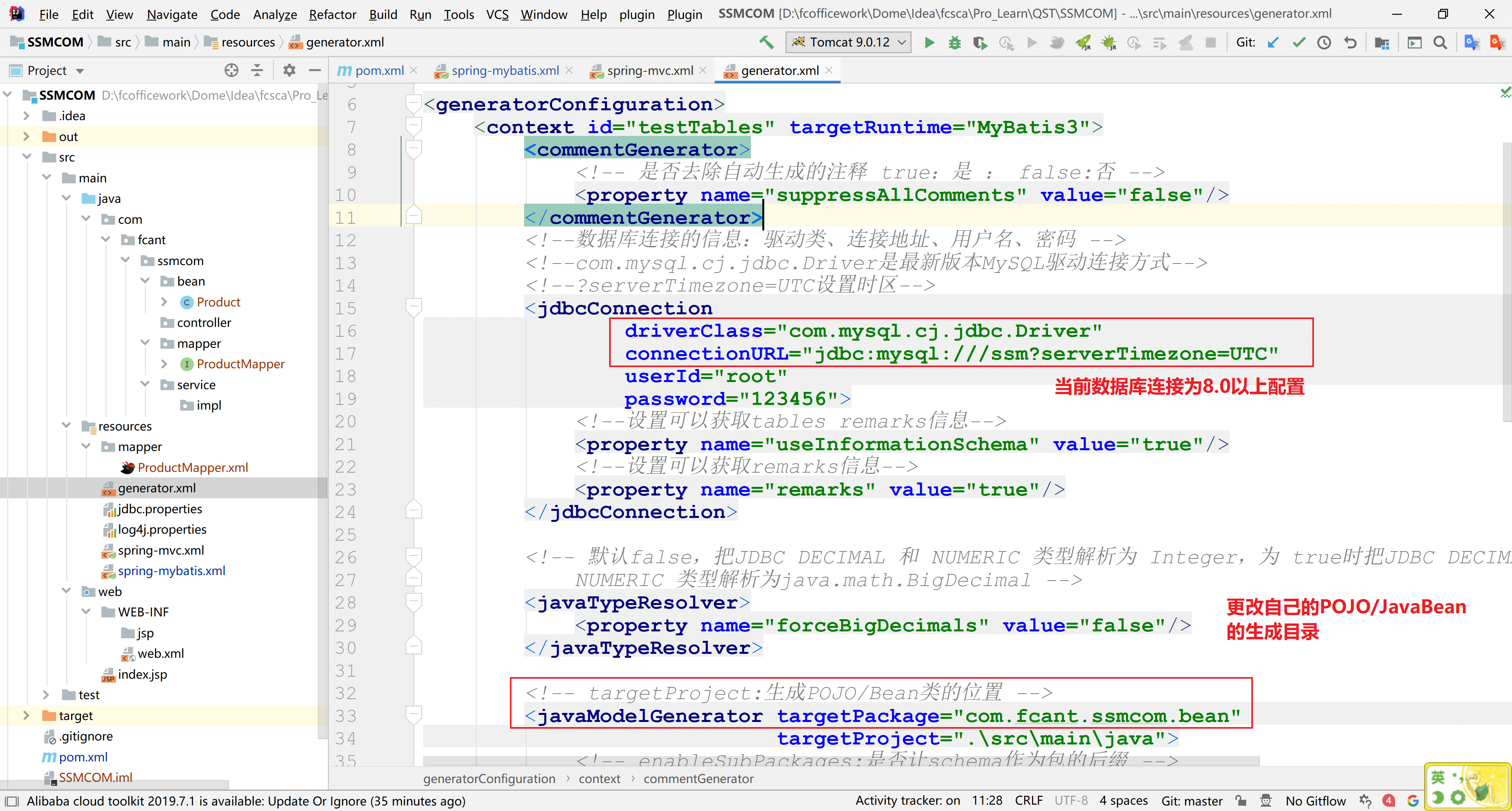This screenshot has height=811, width=1512.
Task: Expand the target folder in tree
Action: pos(26,715)
